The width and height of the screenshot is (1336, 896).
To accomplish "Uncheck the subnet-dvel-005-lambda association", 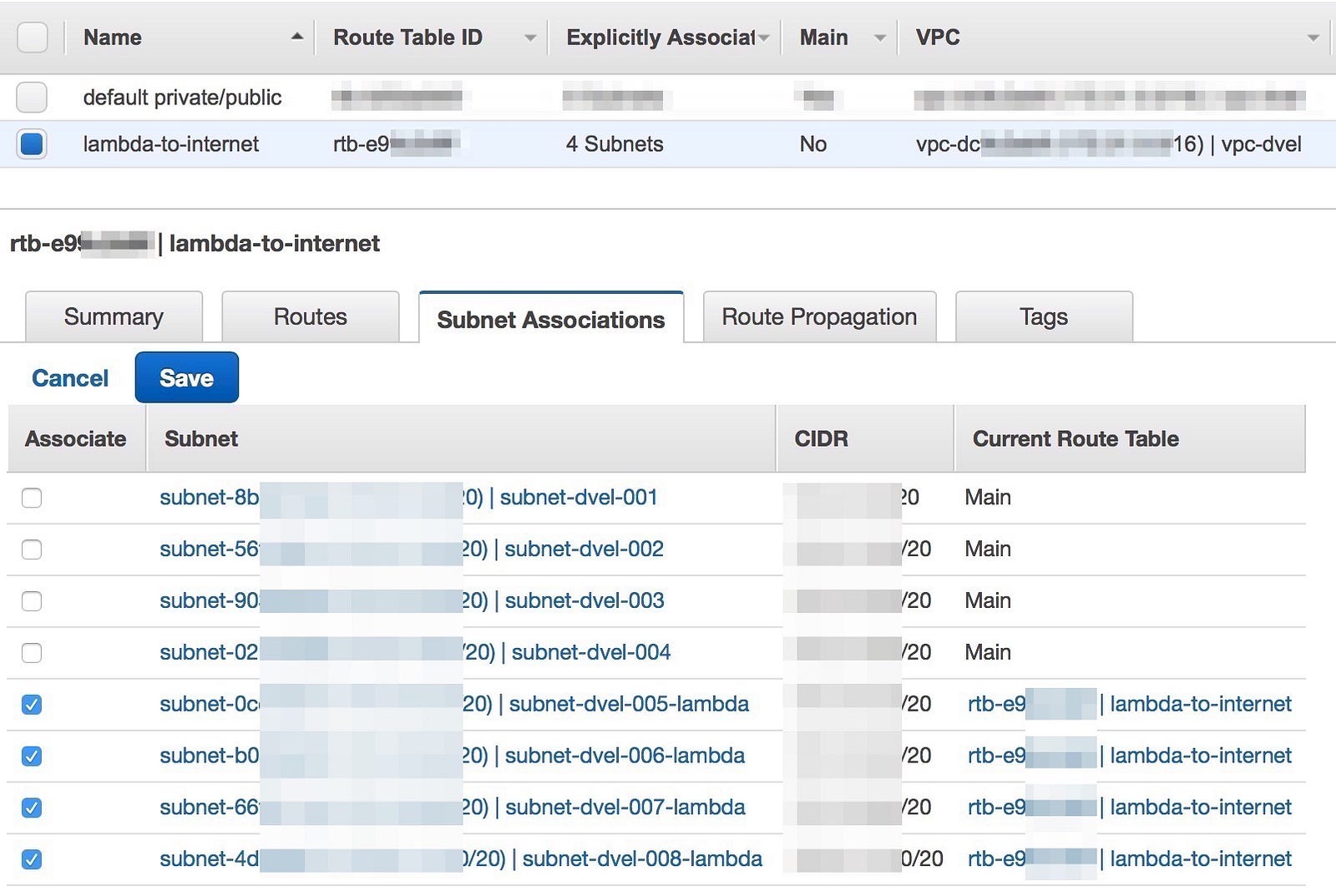I will (x=32, y=705).
